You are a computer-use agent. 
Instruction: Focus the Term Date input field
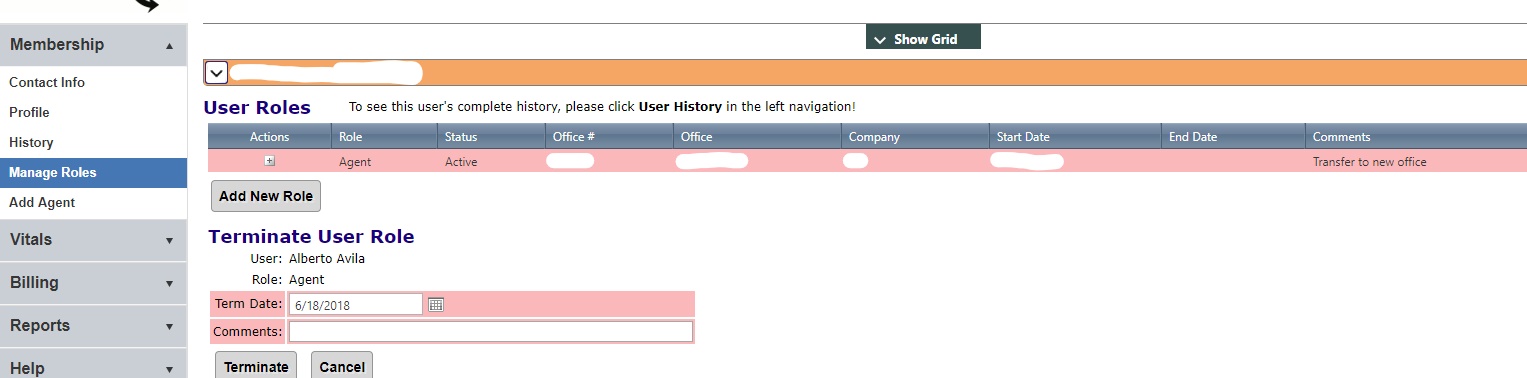point(356,304)
